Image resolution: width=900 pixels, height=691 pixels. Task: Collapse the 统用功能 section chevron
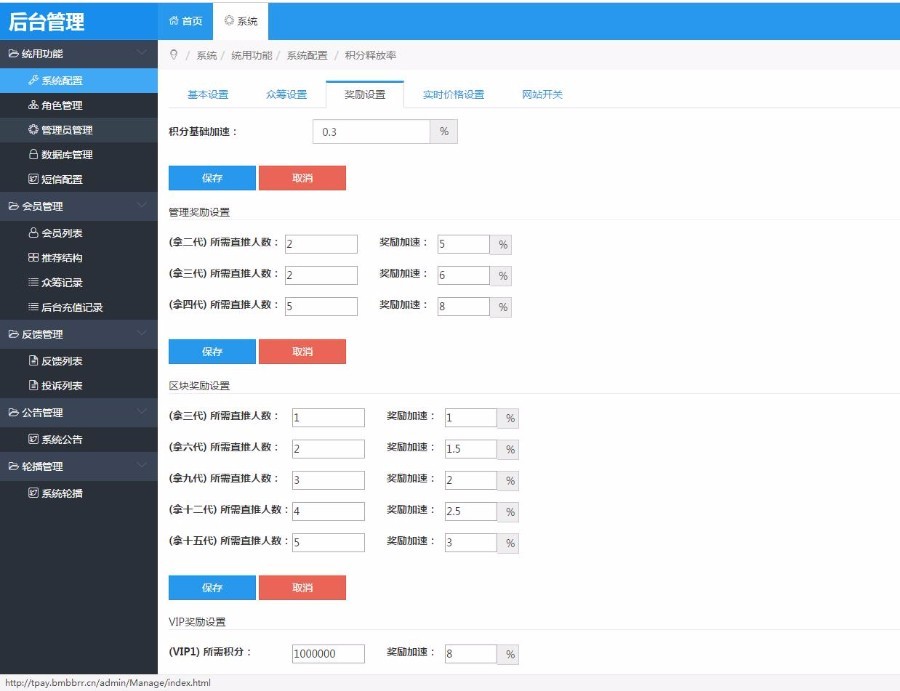pos(141,53)
